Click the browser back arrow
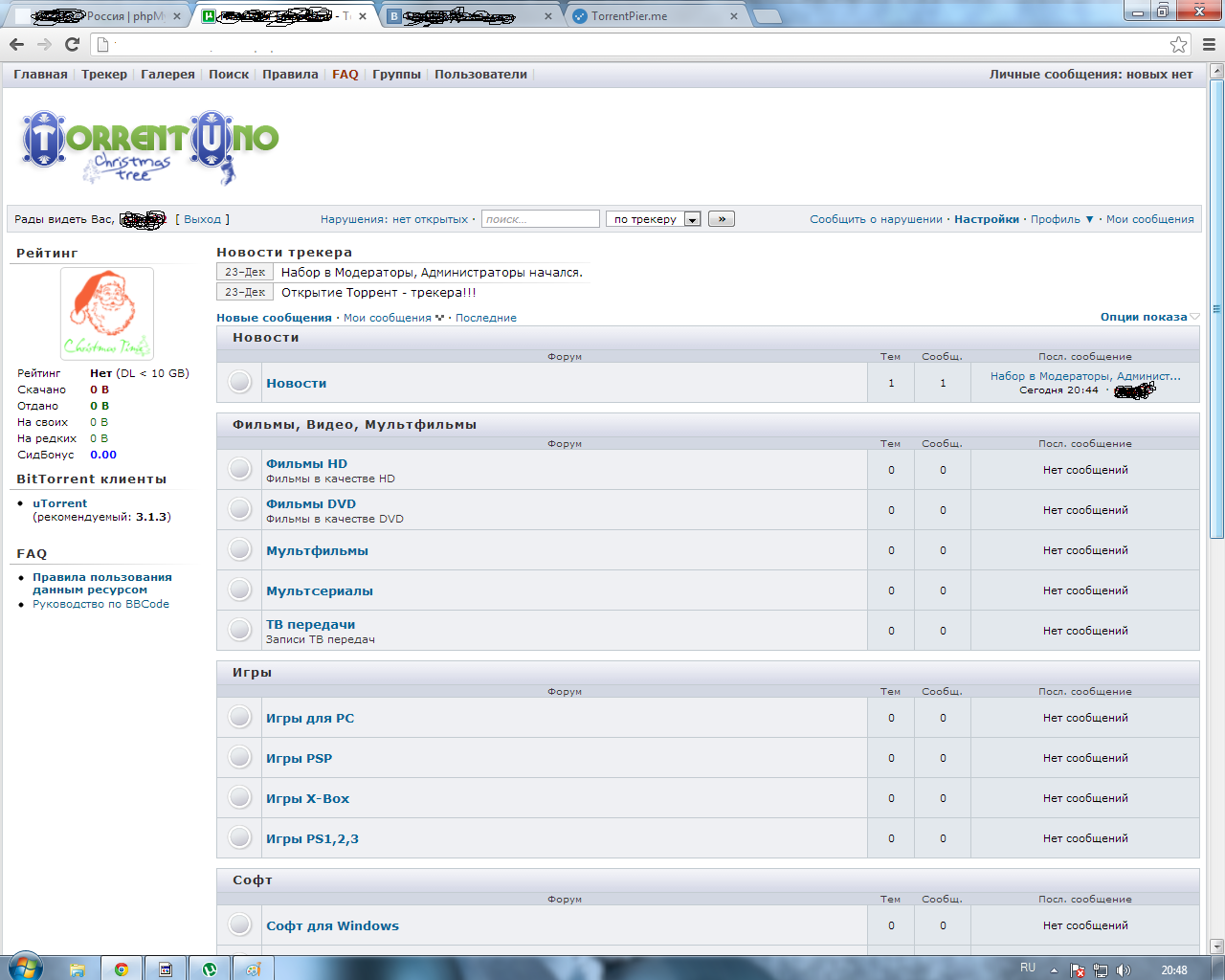 [16, 44]
